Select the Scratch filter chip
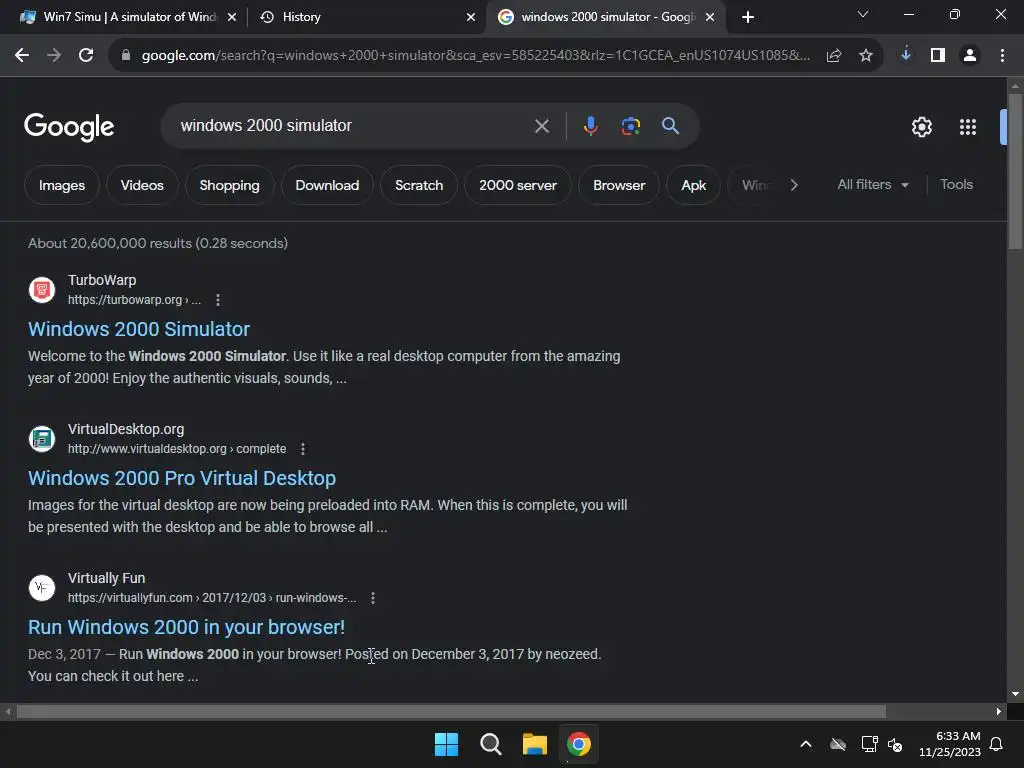 (419, 185)
